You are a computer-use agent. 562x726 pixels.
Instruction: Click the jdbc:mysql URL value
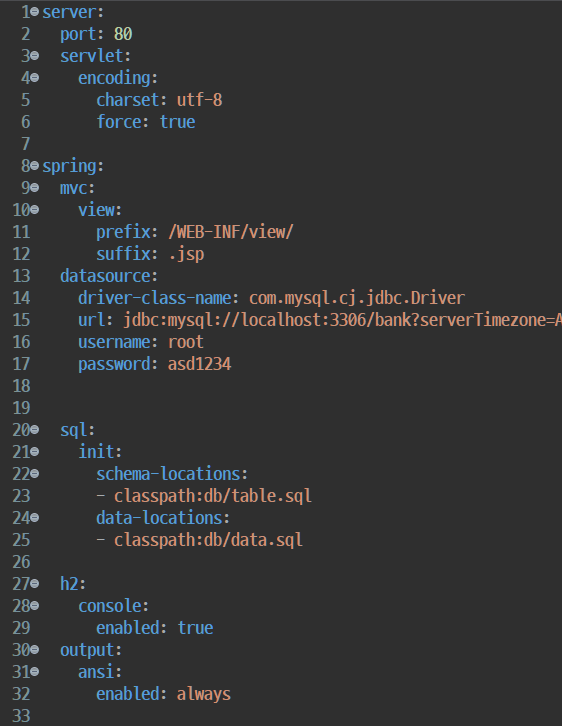(343, 320)
